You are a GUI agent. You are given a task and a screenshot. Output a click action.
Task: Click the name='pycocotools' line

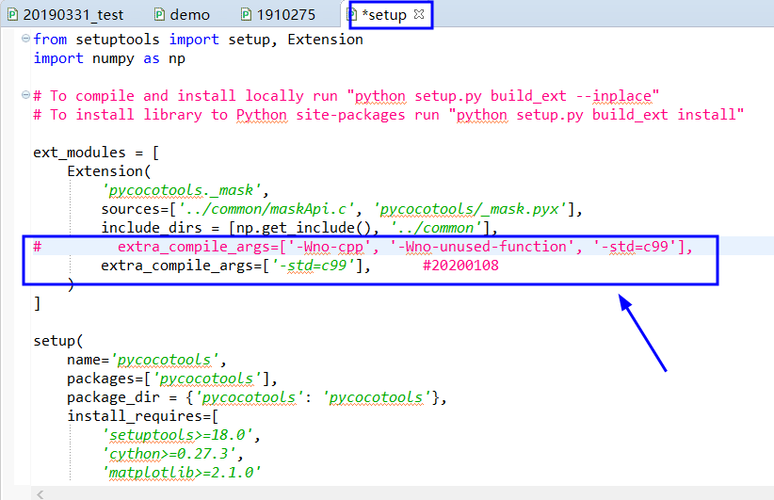tap(147, 360)
